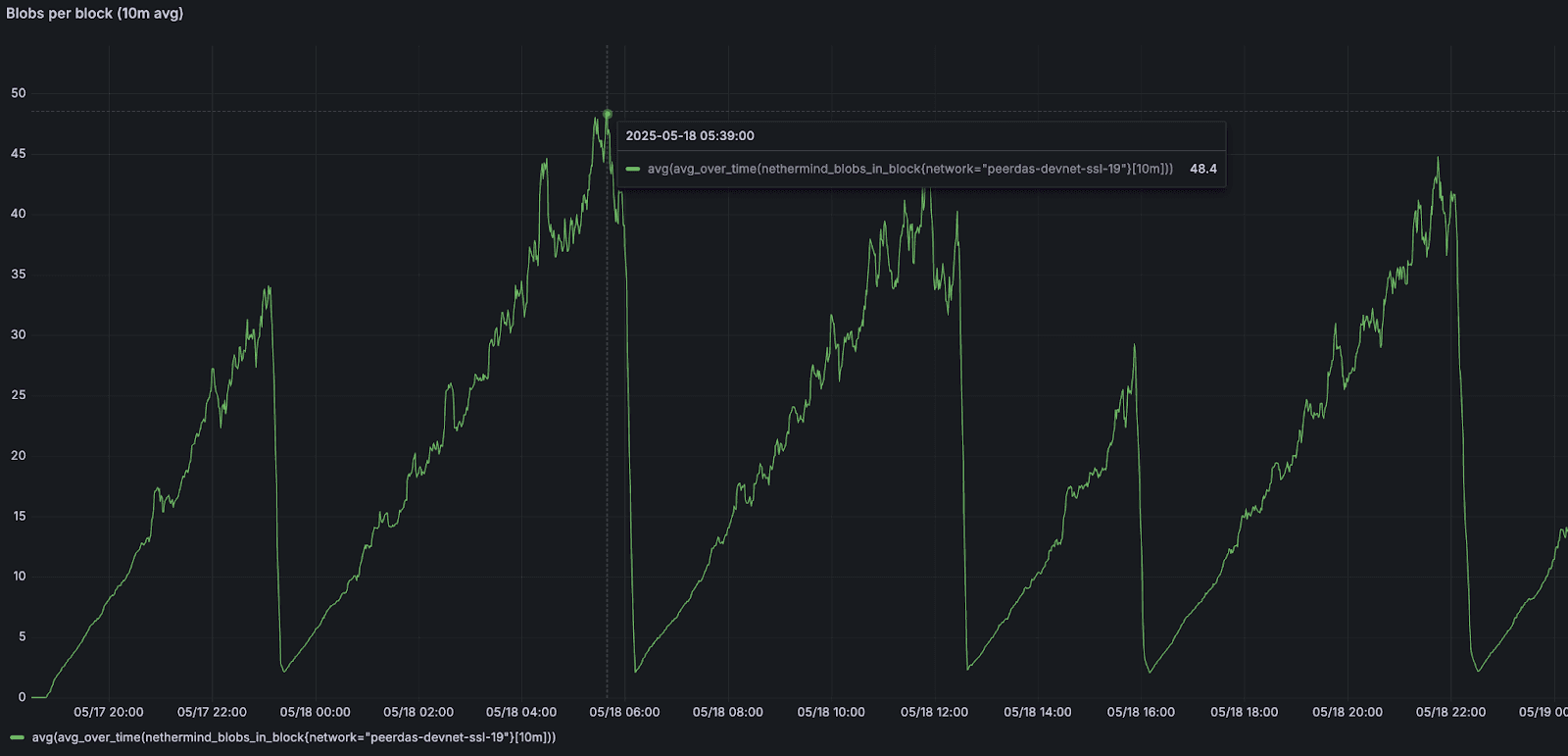Click the green series marker inside the tooltip

[633, 169]
